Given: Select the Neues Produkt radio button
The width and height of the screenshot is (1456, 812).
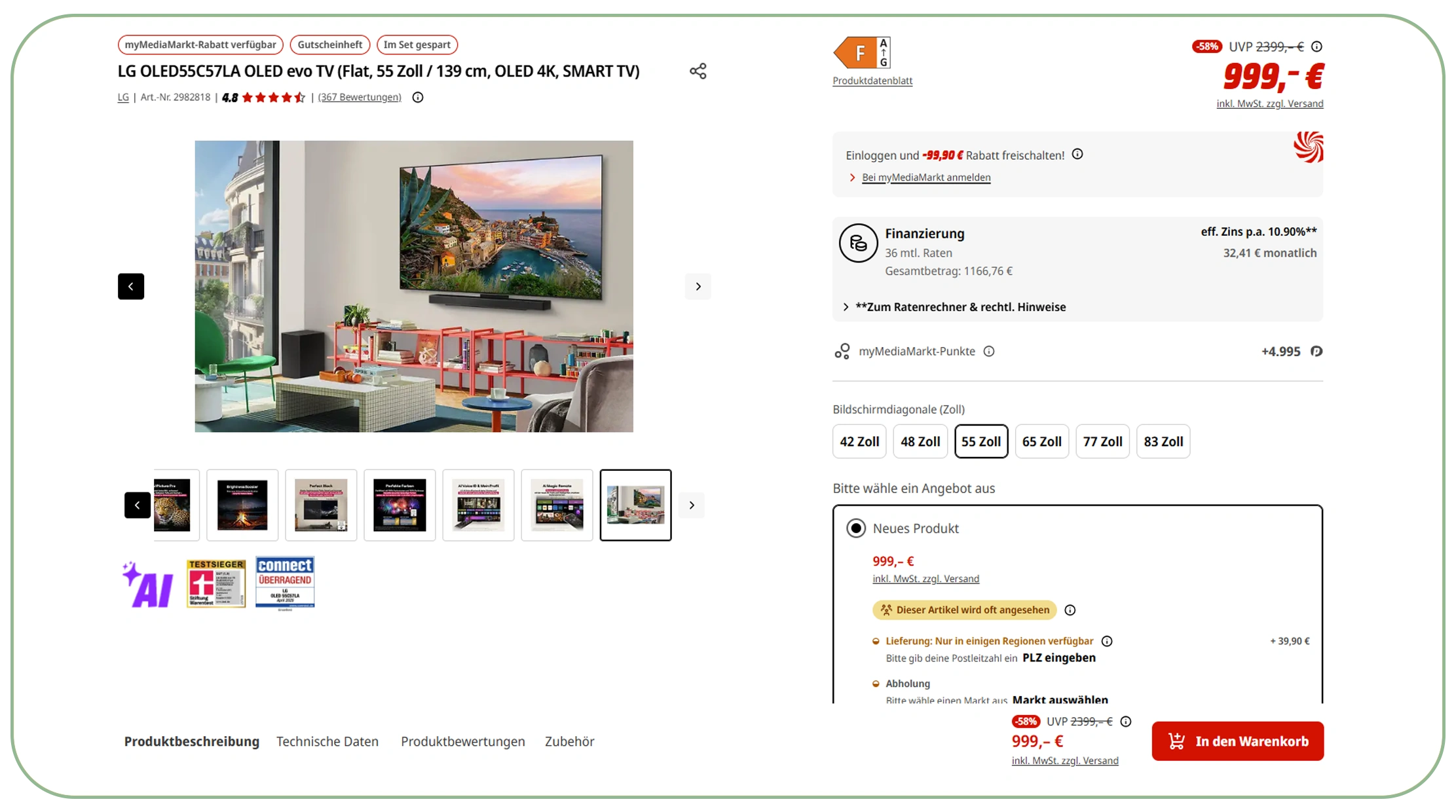Looking at the screenshot, I should pyautogui.click(x=856, y=528).
